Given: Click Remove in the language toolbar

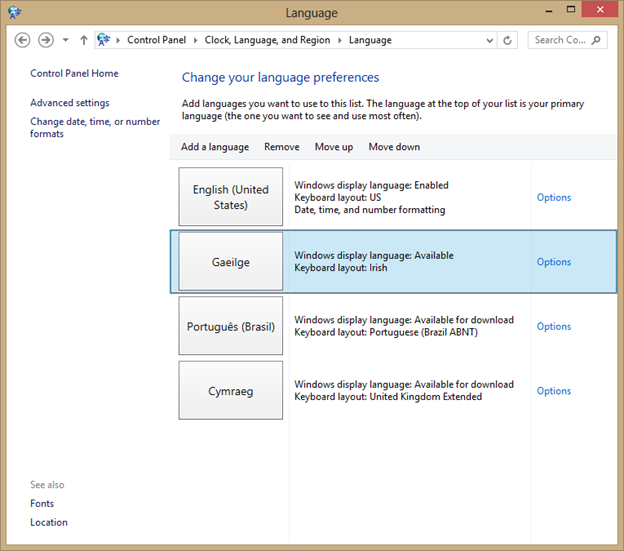Looking at the screenshot, I should click(282, 147).
